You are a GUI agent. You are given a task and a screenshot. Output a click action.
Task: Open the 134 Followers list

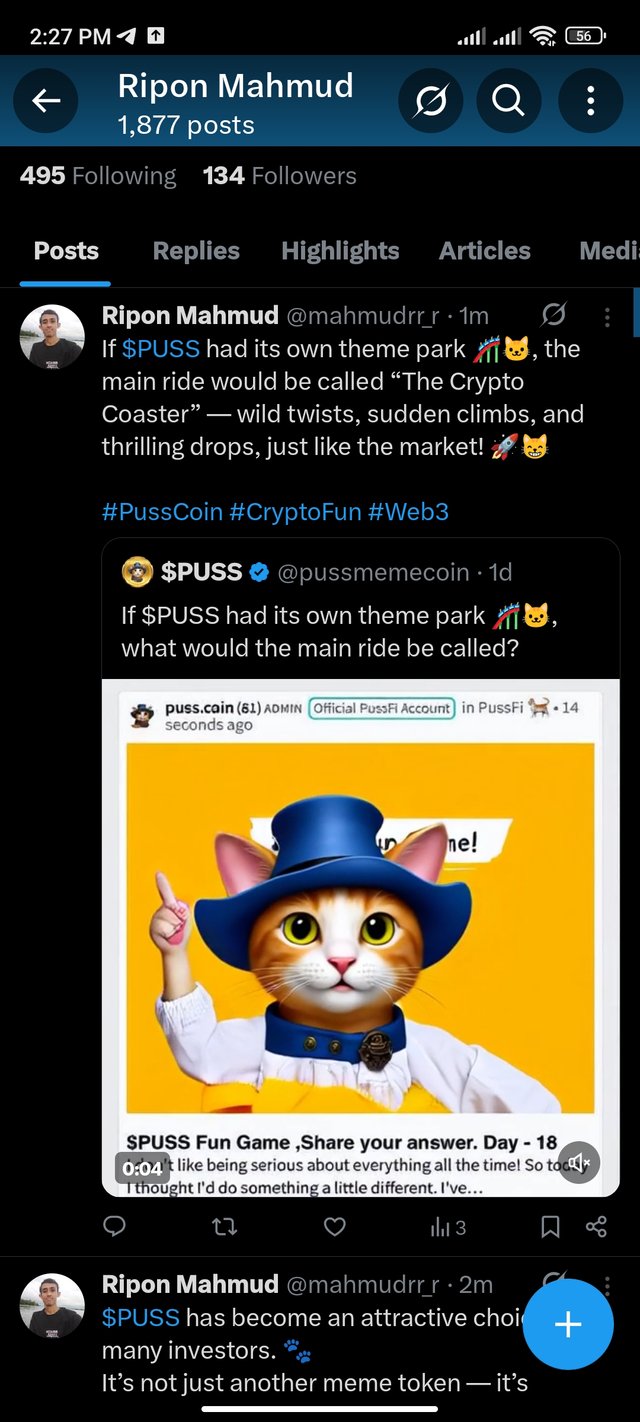pyautogui.click(x=279, y=176)
